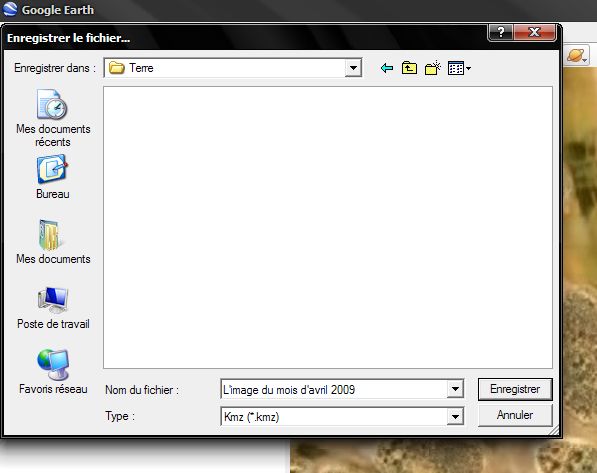Click inside the empty file list area
The image size is (597, 473).
pos(328,227)
